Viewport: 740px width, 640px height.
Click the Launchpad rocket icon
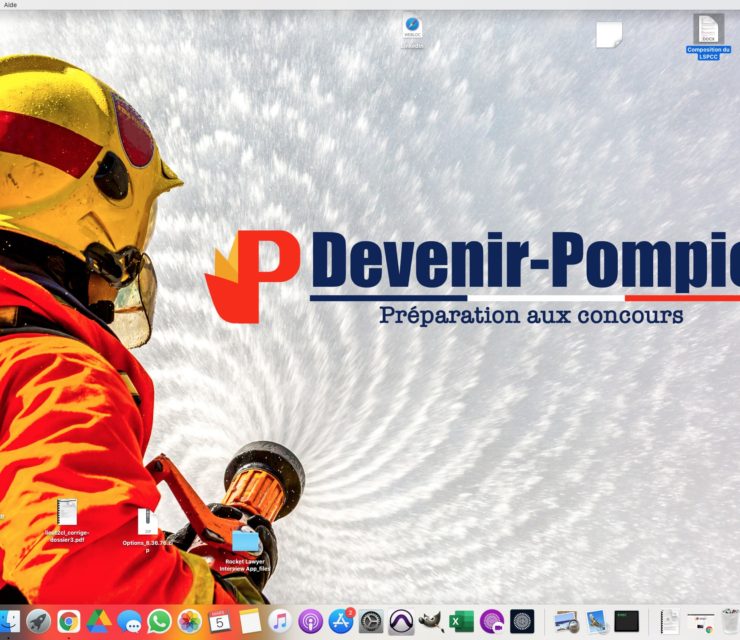pyautogui.click(x=38, y=621)
